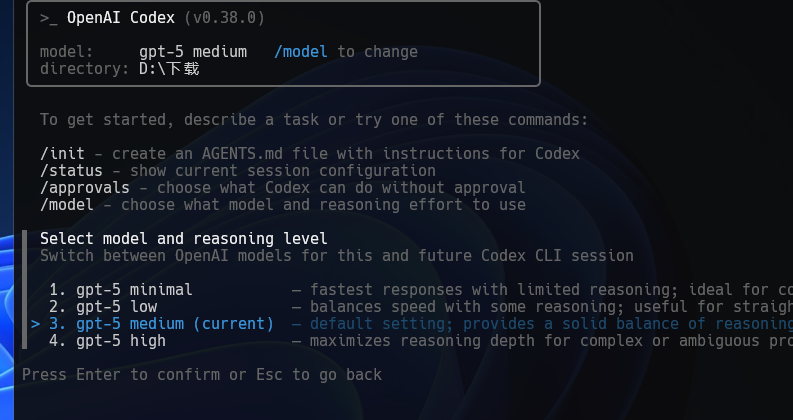
Task: Click the selection arrow before option 3
Action: (x=35, y=324)
